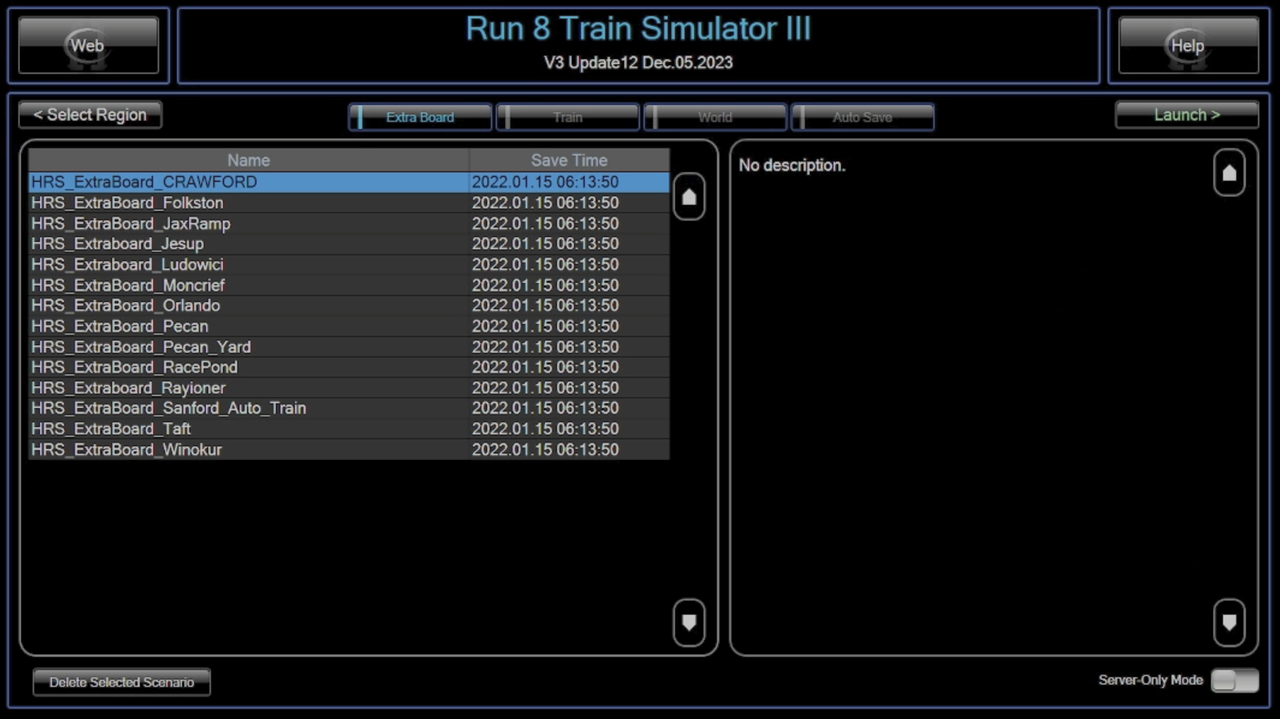Go back with Select Region
Screen dimensions: 1280x719
point(90,115)
